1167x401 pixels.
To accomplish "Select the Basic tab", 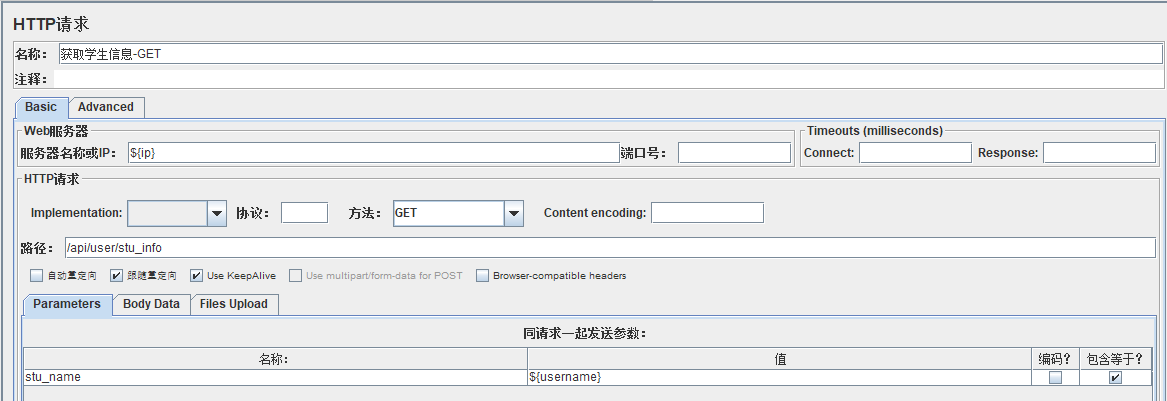I will [x=41, y=107].
